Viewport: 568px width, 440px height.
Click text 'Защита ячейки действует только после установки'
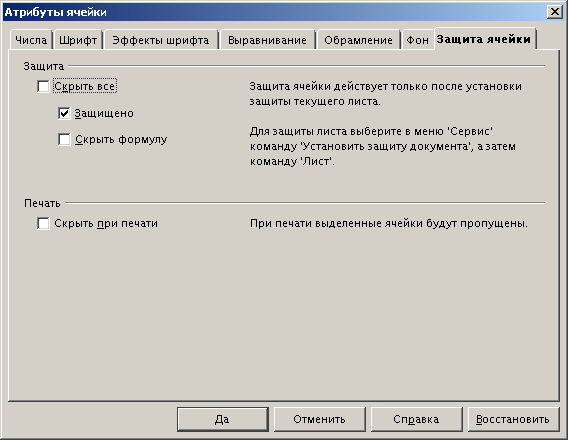pos(385,87)
